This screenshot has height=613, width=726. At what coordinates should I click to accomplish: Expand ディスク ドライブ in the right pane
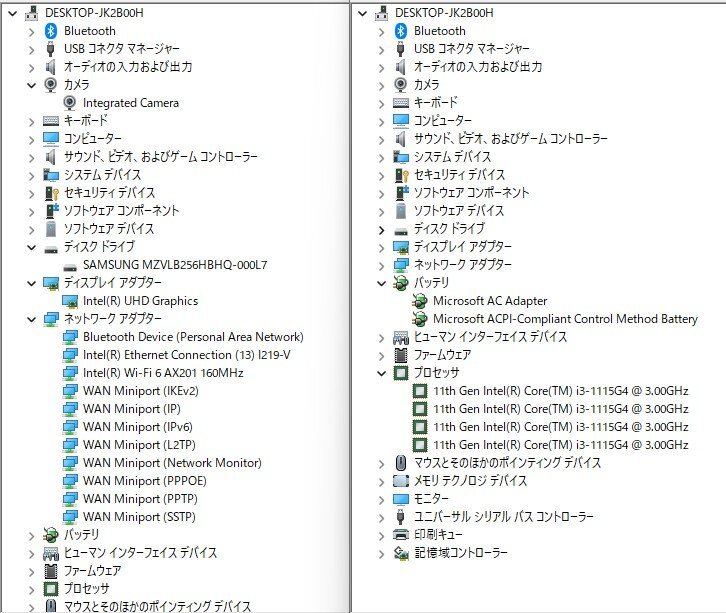click(x=382, y=230)
